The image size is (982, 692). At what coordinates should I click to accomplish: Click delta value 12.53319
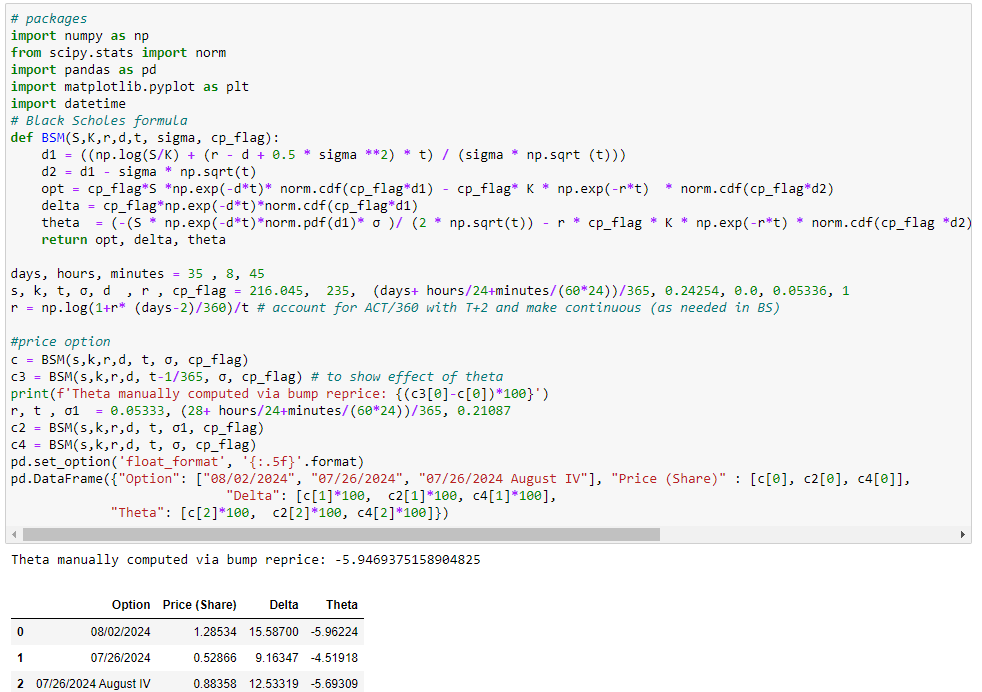[x=274, y=684]
